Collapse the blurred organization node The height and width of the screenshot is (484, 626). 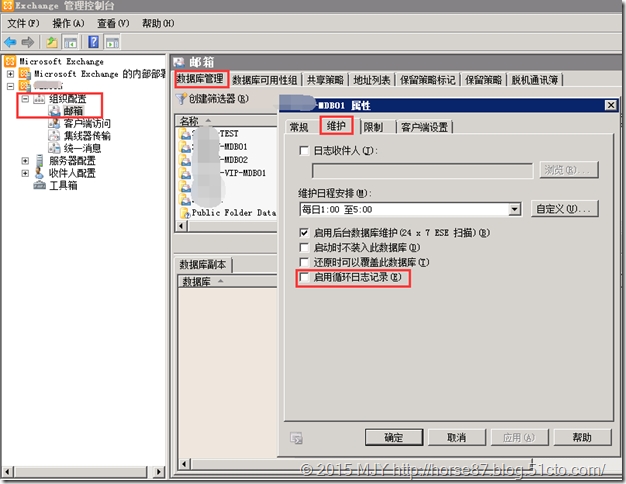tap(10, 86)
